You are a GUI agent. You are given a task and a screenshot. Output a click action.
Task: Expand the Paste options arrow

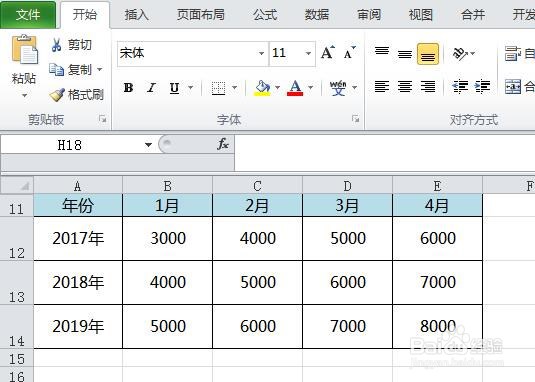(24, 96)
